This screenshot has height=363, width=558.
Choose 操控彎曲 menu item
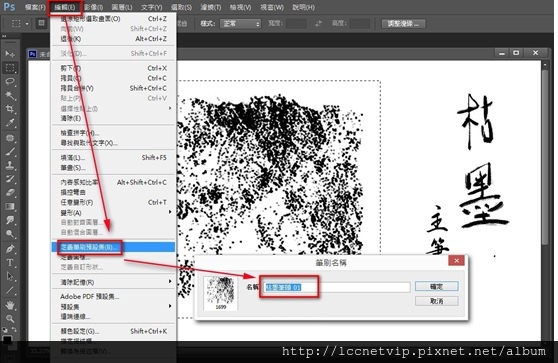(x=114, y=193)
